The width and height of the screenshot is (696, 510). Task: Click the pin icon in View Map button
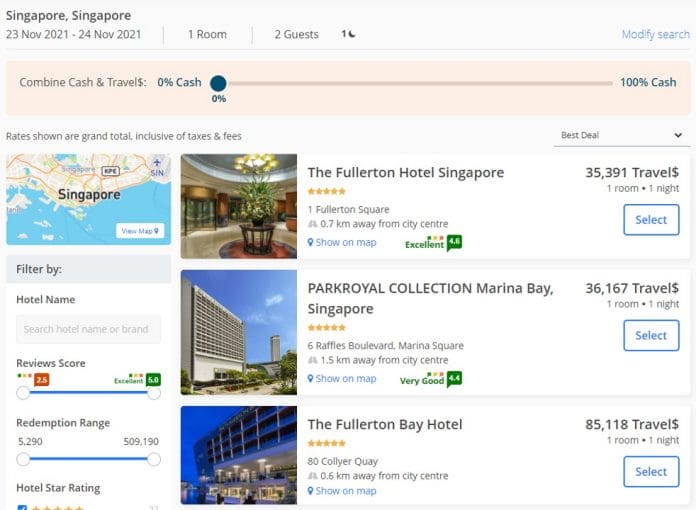156,231
